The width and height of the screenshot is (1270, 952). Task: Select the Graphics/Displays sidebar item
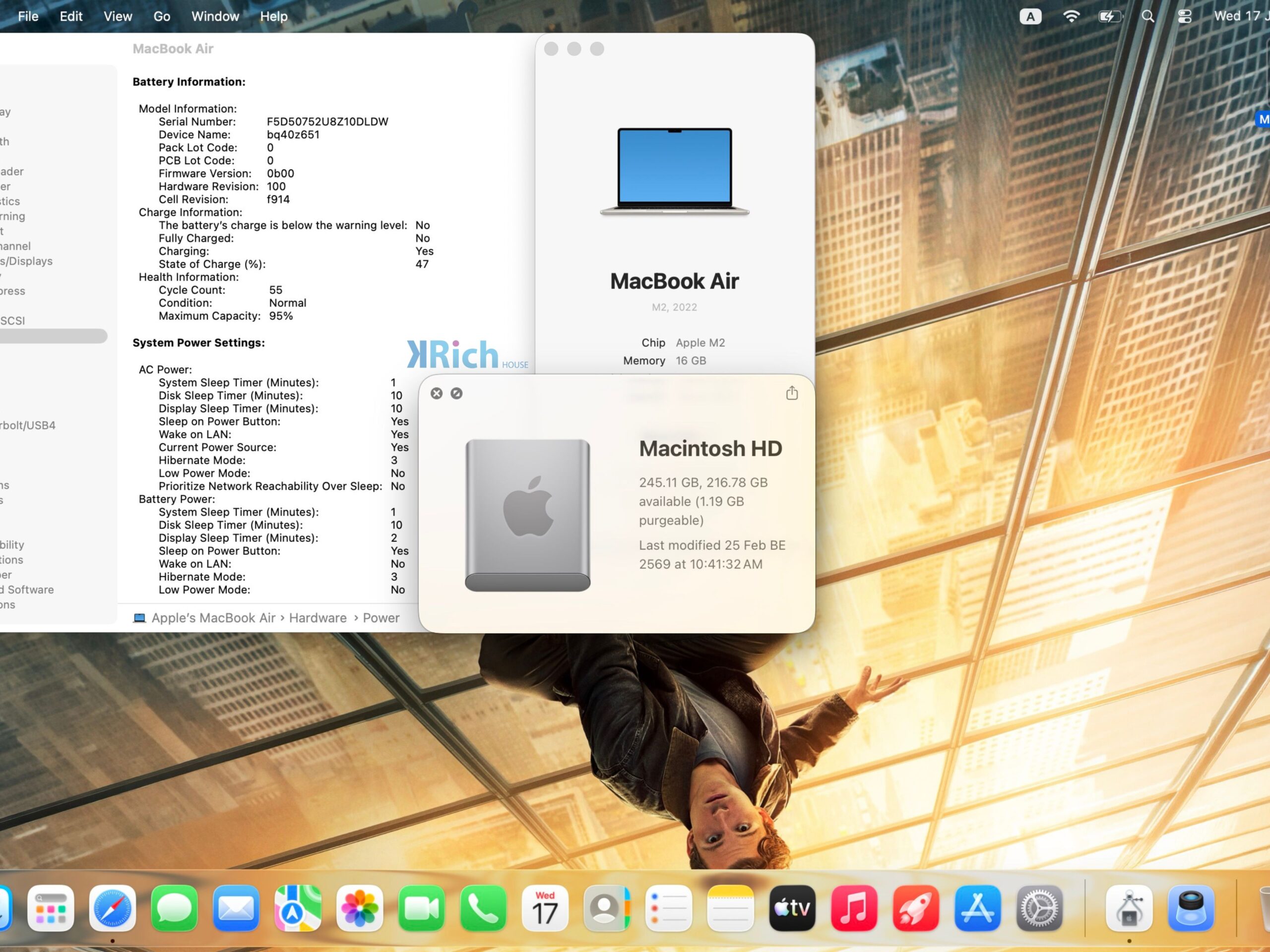click(x=26, y=261)
